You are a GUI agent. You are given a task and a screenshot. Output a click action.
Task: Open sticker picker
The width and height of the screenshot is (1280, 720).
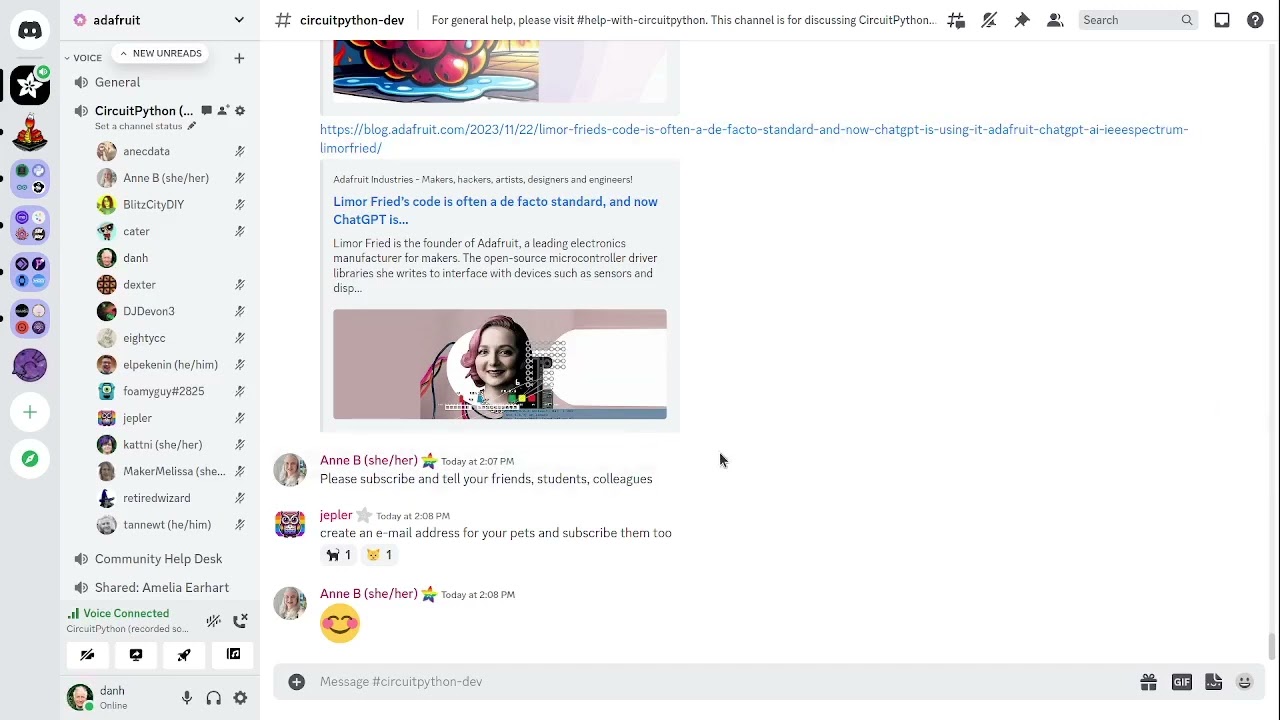(1213, 682)
